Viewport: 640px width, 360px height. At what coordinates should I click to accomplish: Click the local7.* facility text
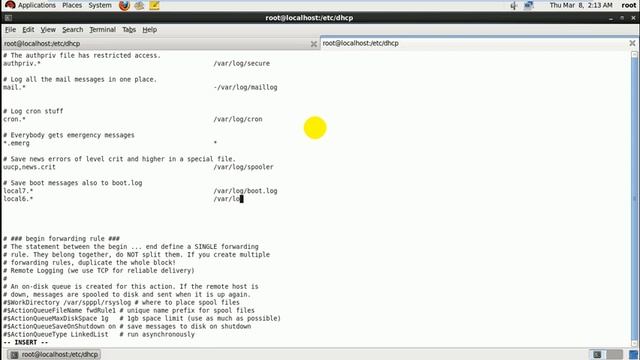(18, 191)
